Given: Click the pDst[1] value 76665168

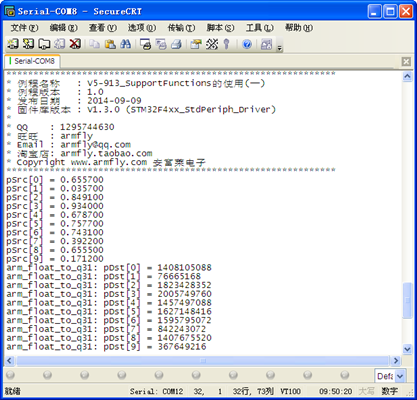Looking at the screenshot, I should pos(179,276).
